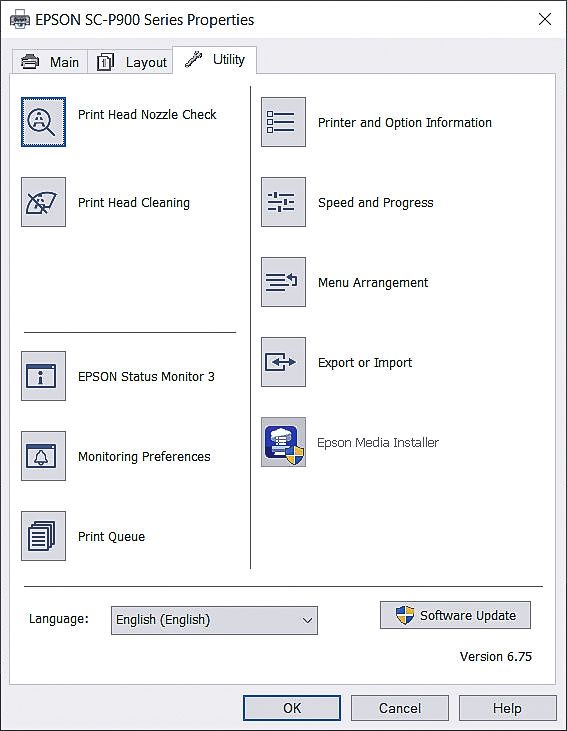Close the EPSON SC-P900 Properties window

pyautogui.click(x=545, y=19)
